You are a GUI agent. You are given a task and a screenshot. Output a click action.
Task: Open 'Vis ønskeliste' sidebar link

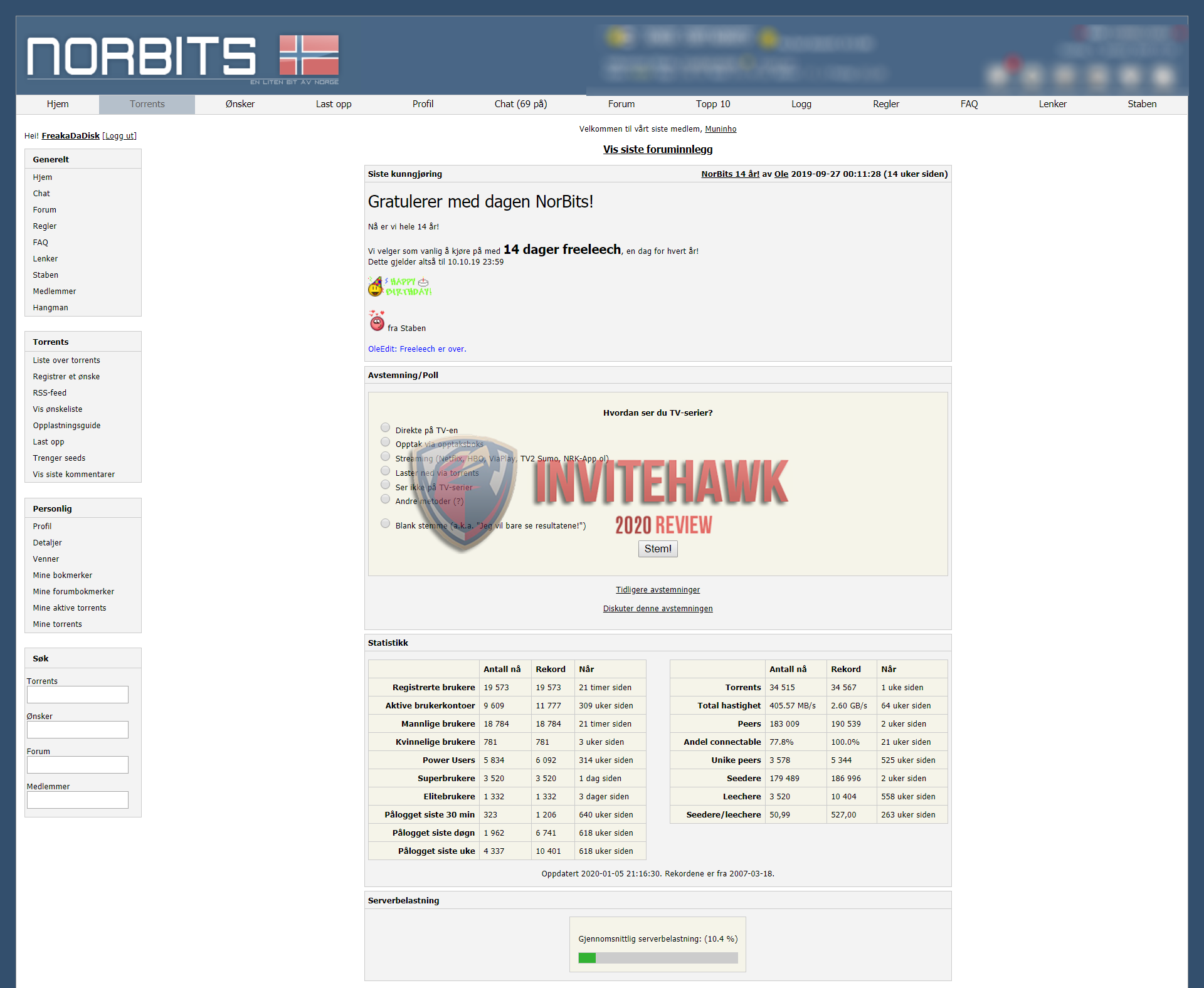click(58, 409)
